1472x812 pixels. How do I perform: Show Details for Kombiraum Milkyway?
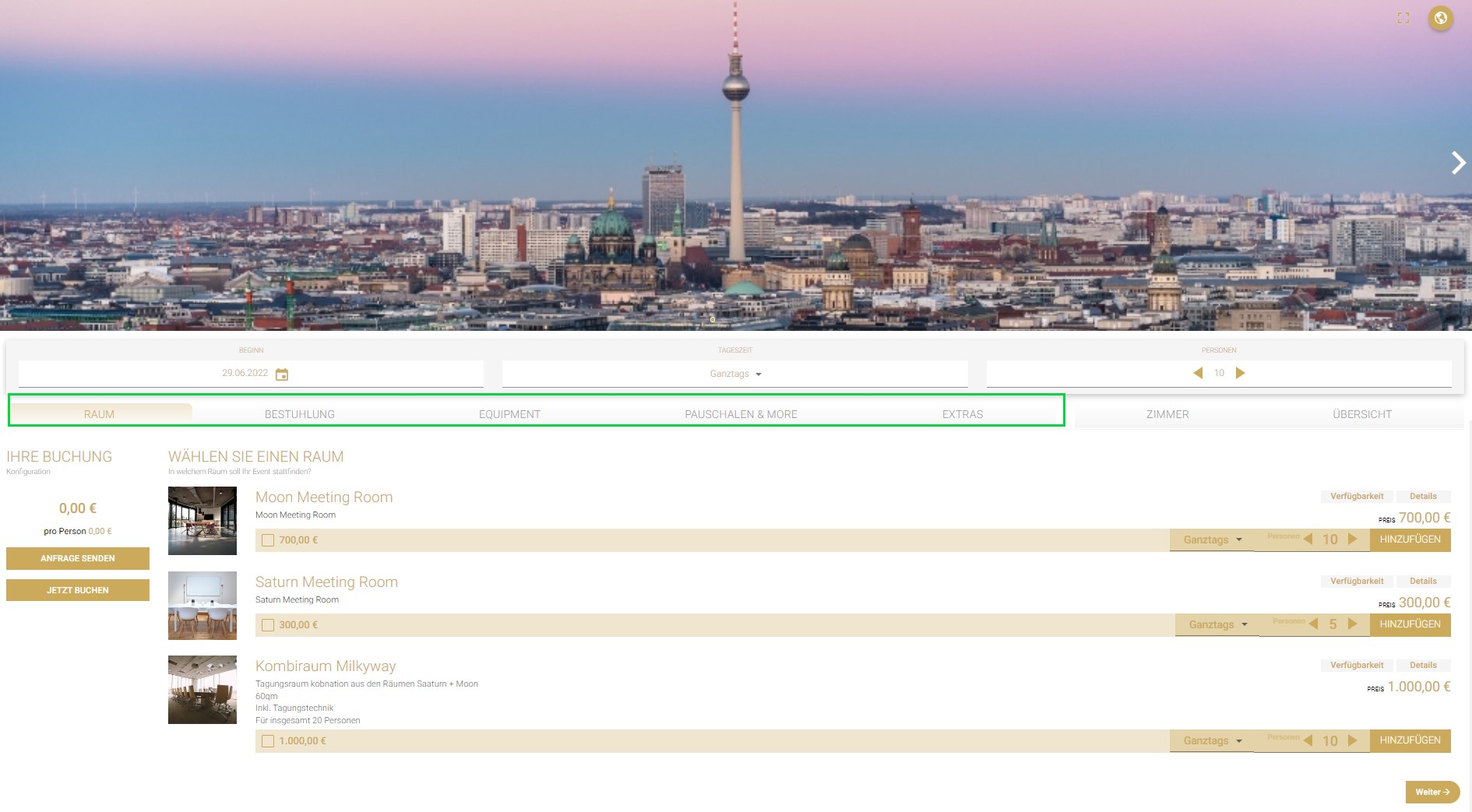coord(1423,665)
